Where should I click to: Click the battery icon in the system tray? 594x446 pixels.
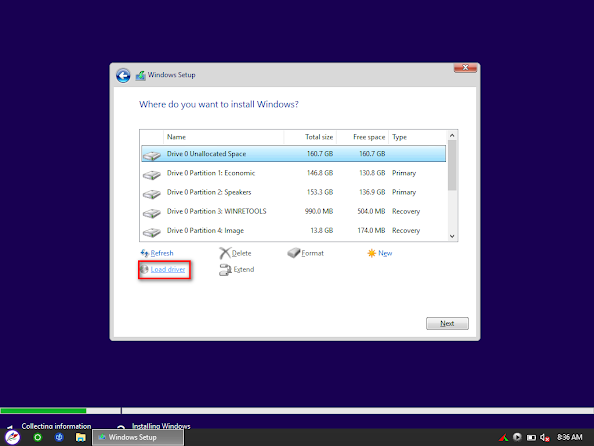coord(531,438)
